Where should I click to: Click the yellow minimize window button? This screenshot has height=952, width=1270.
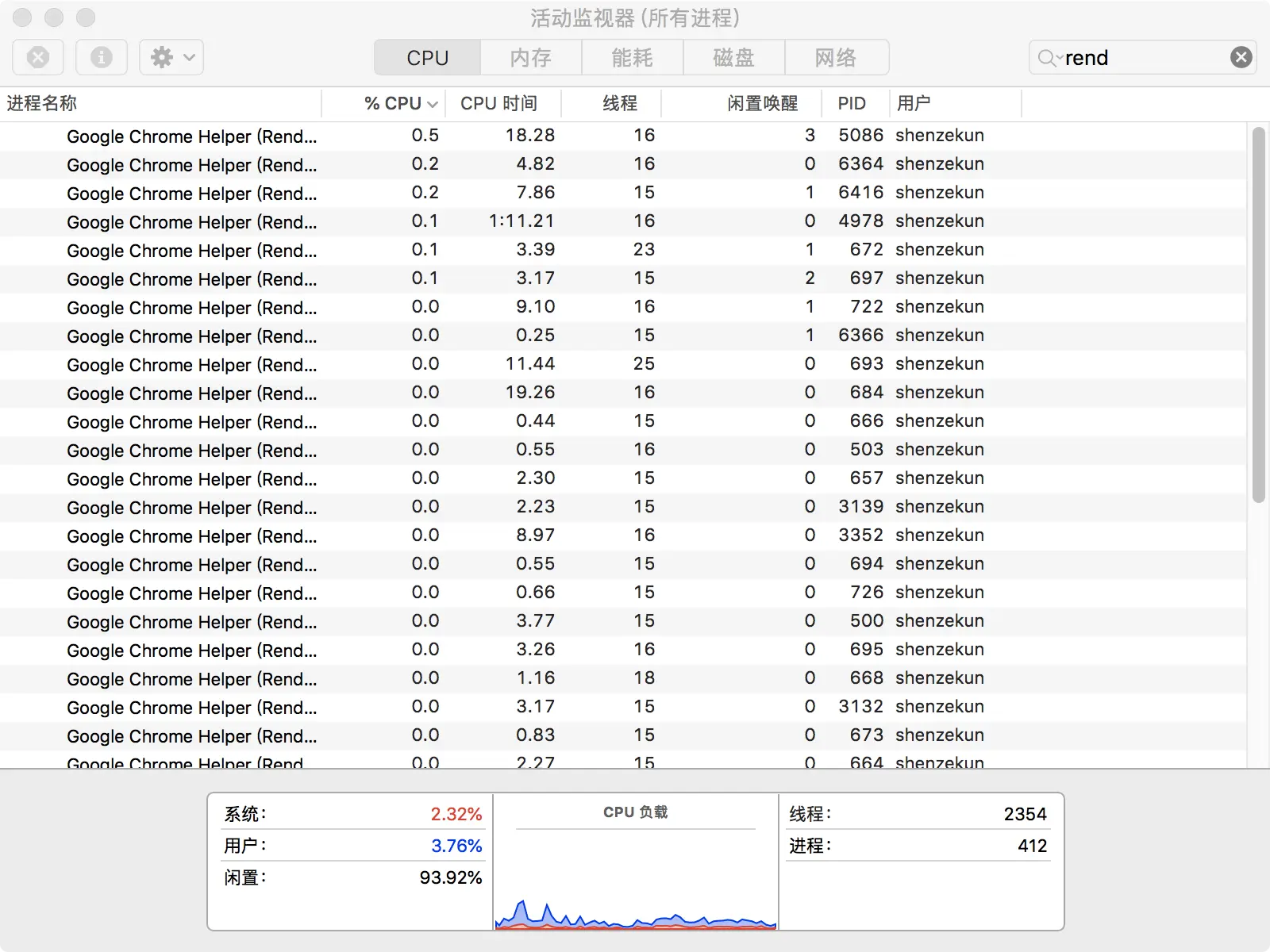coord(54,17)
